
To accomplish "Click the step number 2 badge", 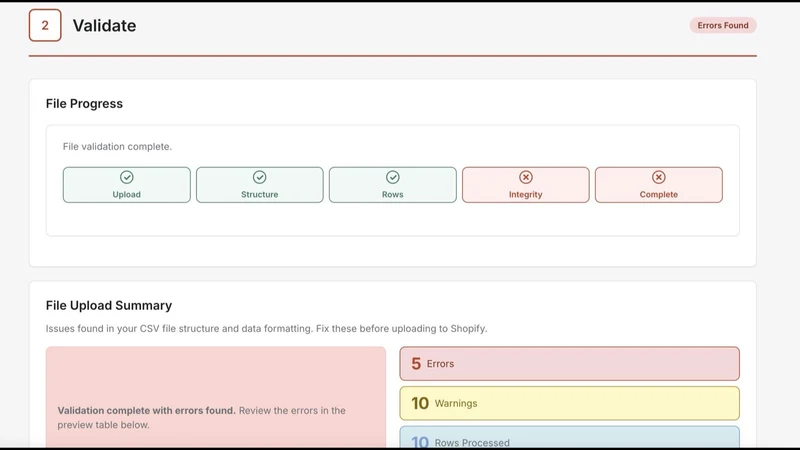I will click(45, 25).
